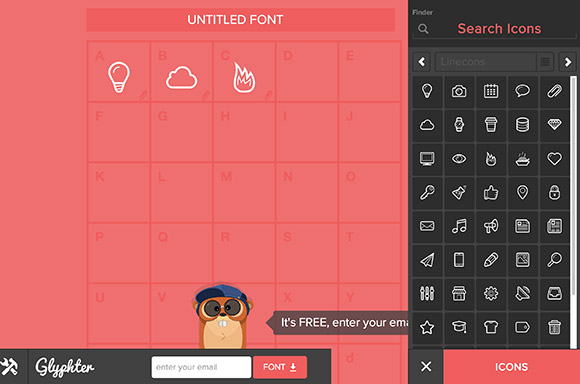
Task: Click the search magnifier beside Search Icons
Action: (423, 29)
